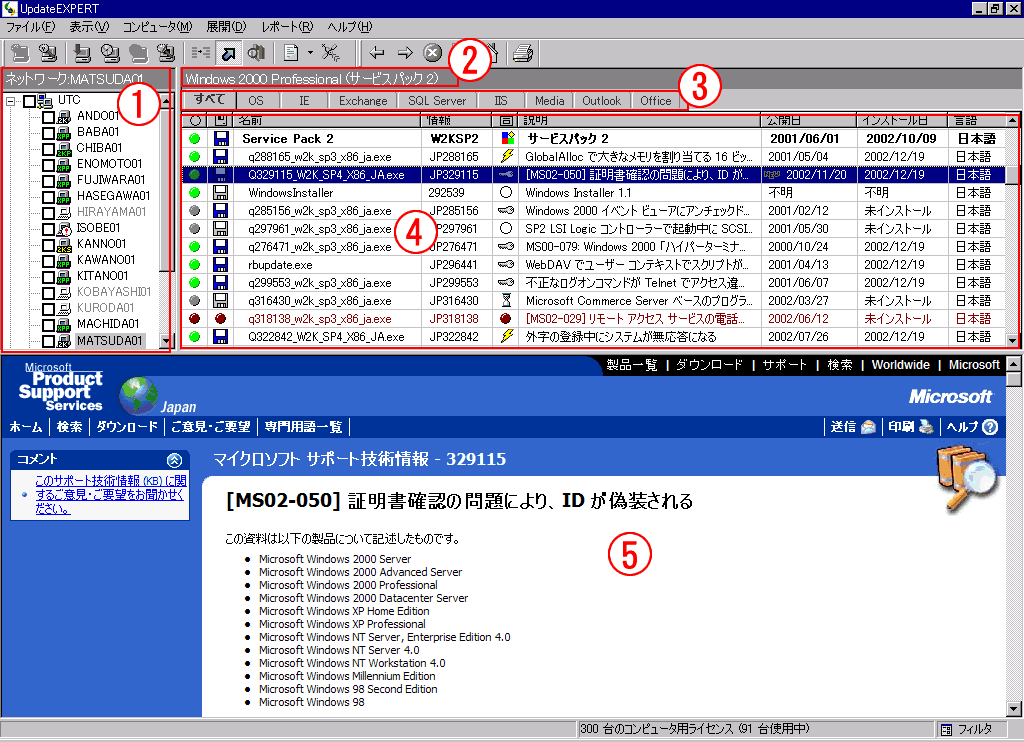Open the 専門用語一覧 link
This screenshot has width=1024, height=742.
[303, 427]
